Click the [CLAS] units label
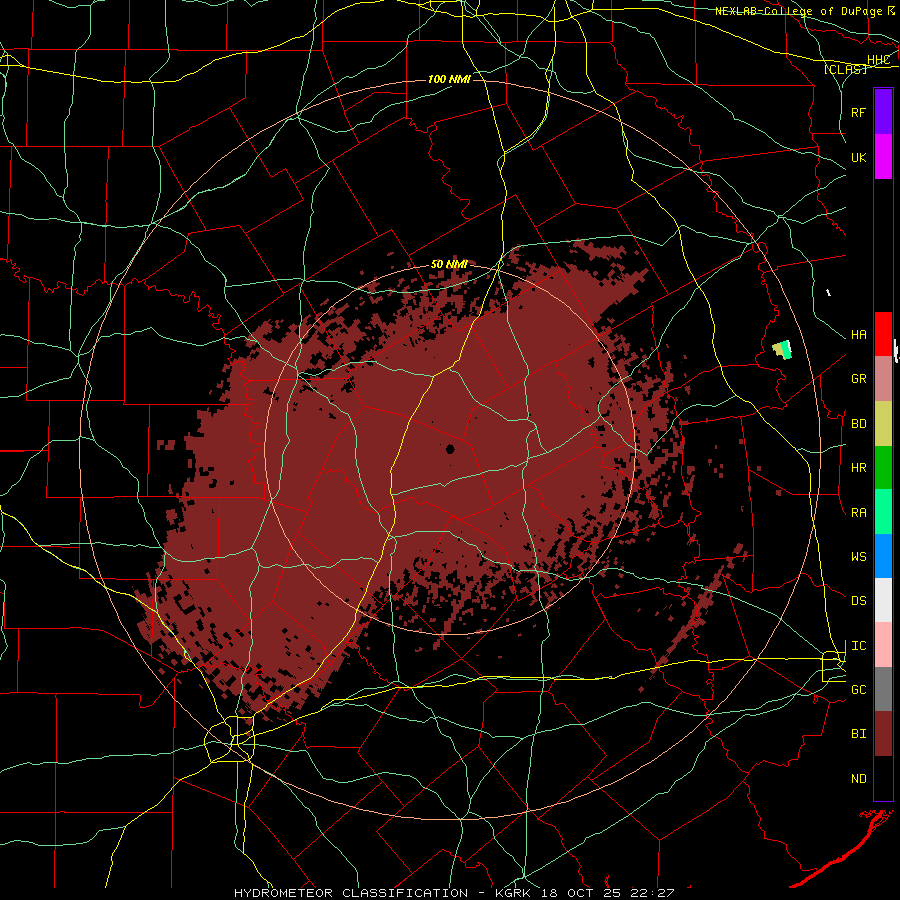 click(845, 69)
